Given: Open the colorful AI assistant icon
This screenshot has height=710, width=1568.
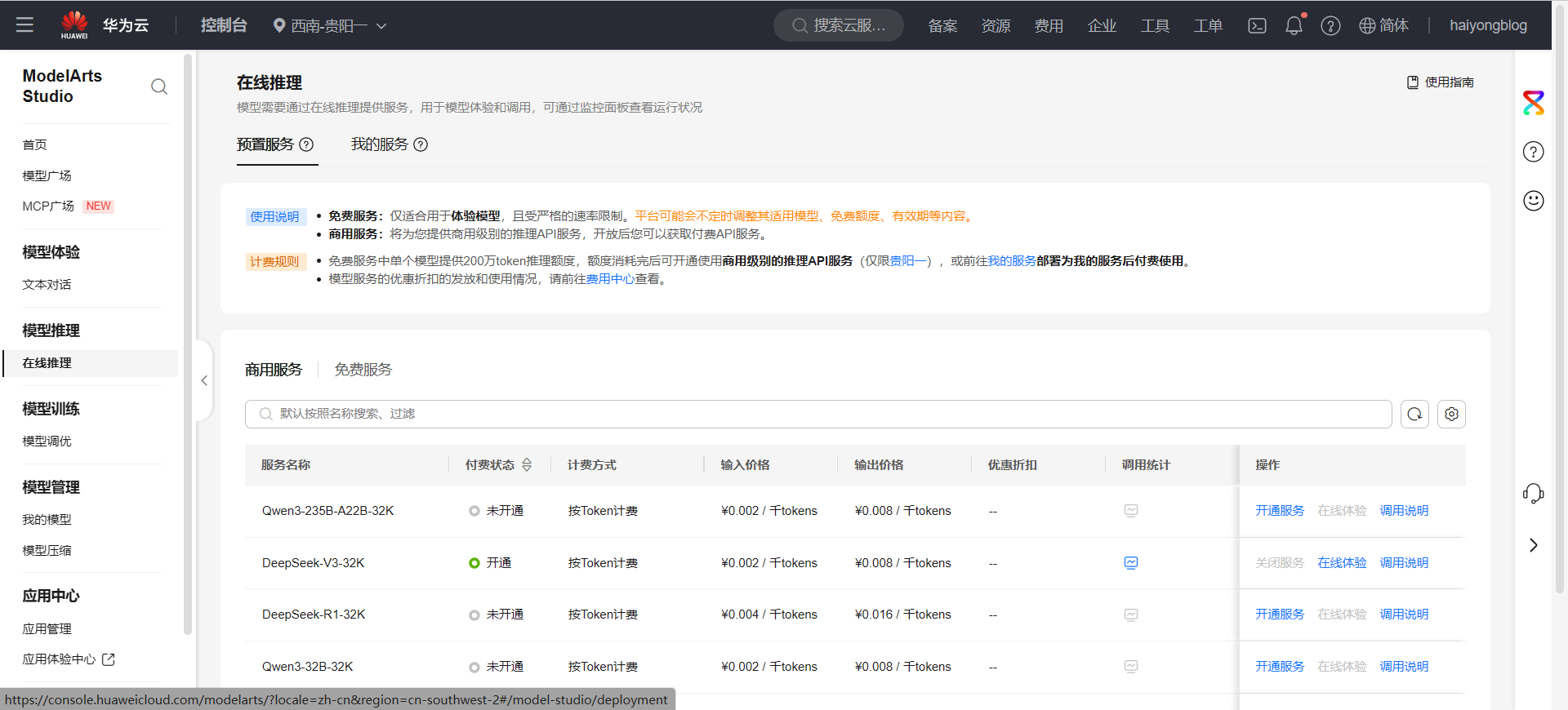Looking at the screenshot, I should (1534, 103).
